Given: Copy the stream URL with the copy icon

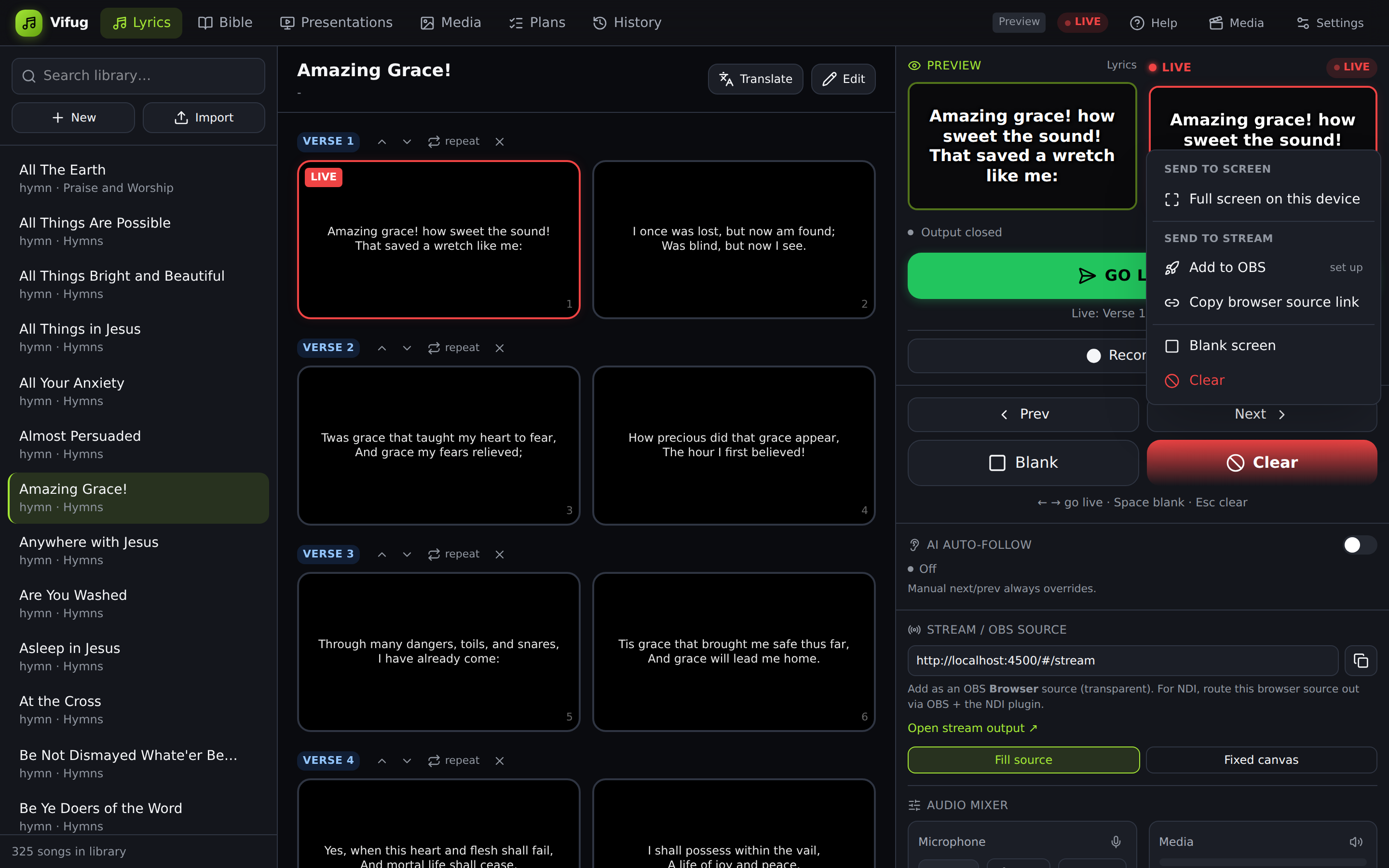Looking at the screenshot, I should point(1361,661).
